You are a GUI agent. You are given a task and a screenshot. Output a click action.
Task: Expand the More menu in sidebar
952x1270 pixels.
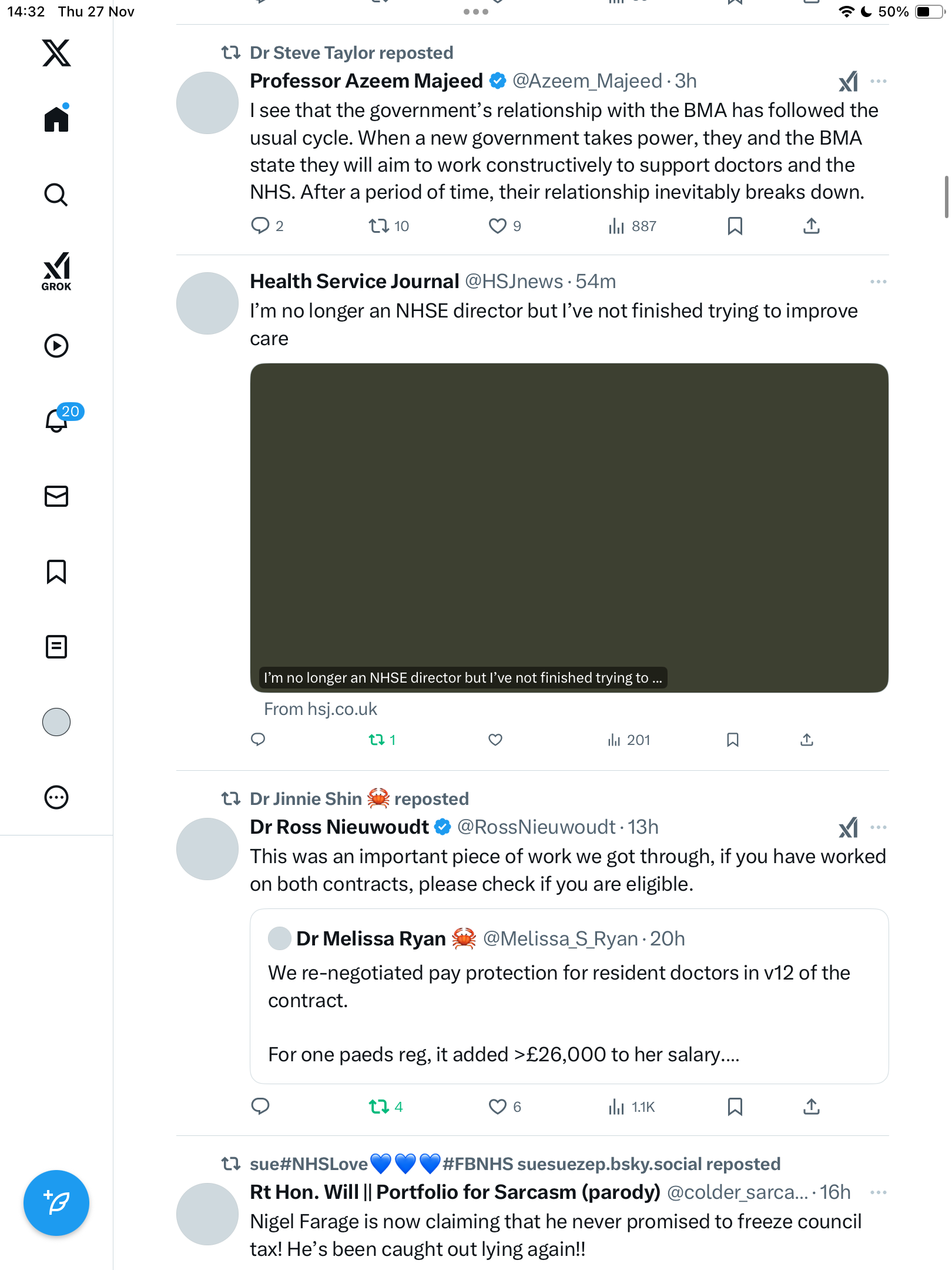click(56, 797)
